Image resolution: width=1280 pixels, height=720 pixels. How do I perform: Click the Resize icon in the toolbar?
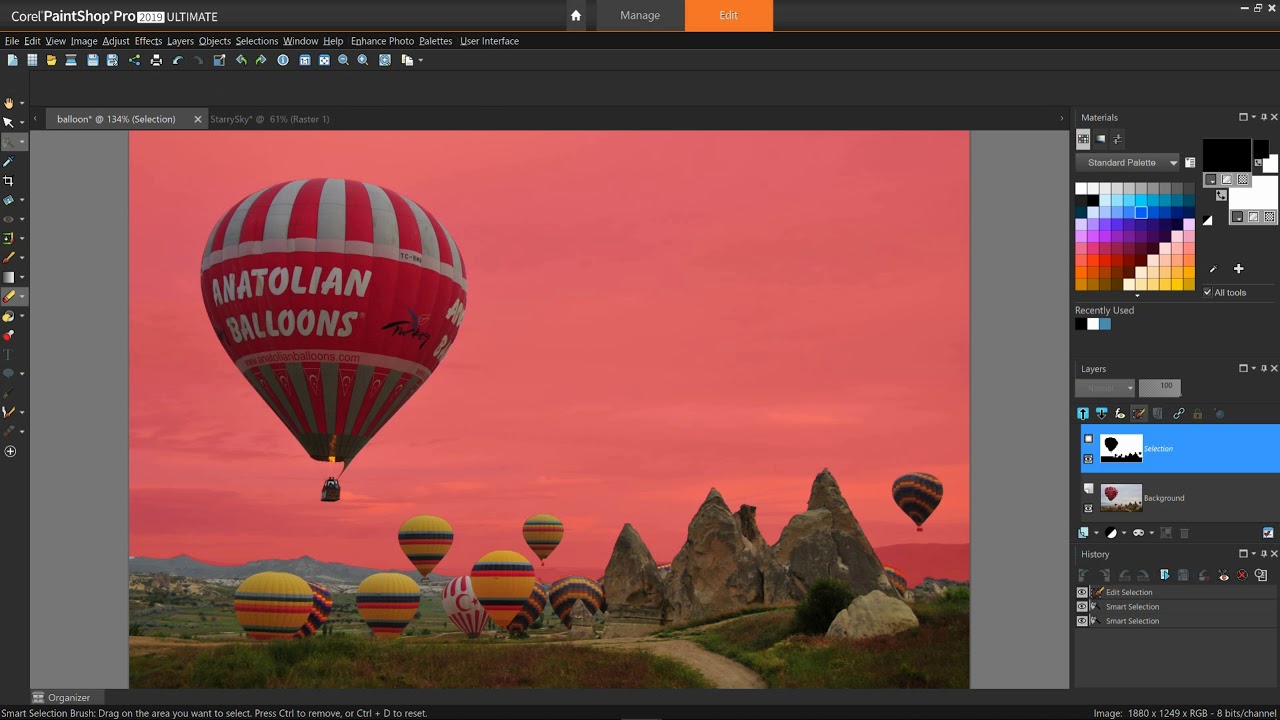pyautogui.click(x=219, y=60)
